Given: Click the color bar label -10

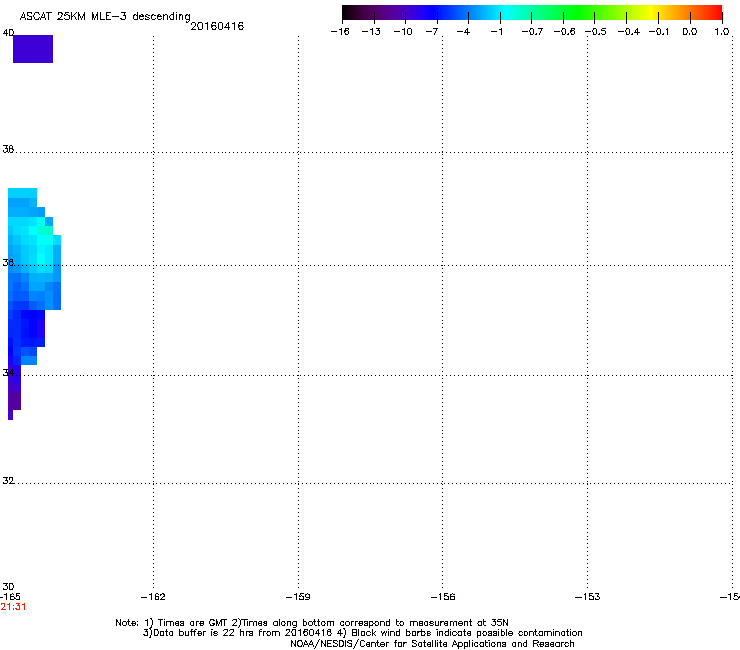Looking at the screenshot, I should [403, 32].
